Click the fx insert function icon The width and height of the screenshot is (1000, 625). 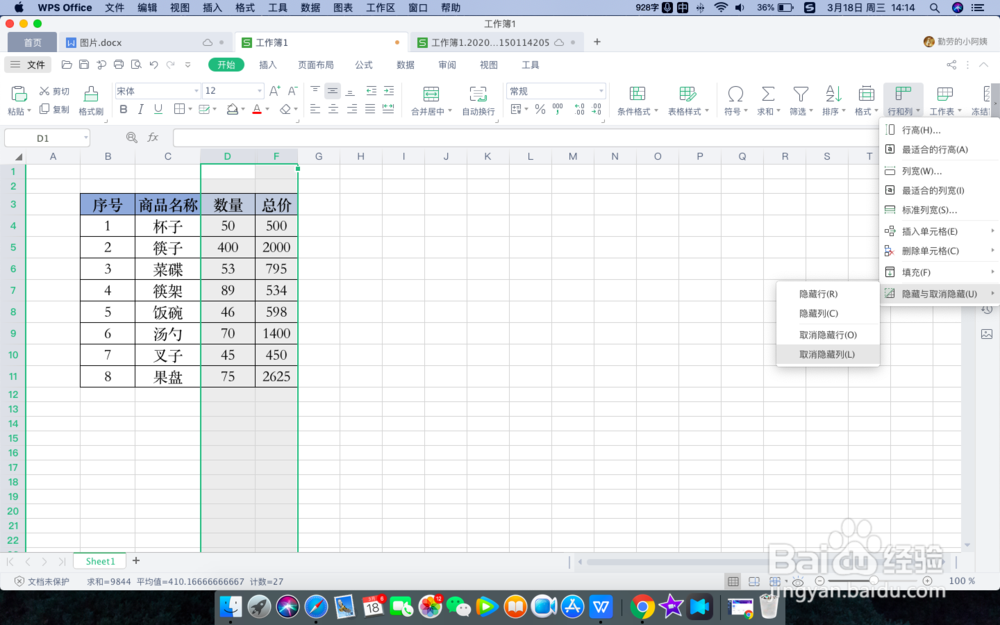coord(153,137)
